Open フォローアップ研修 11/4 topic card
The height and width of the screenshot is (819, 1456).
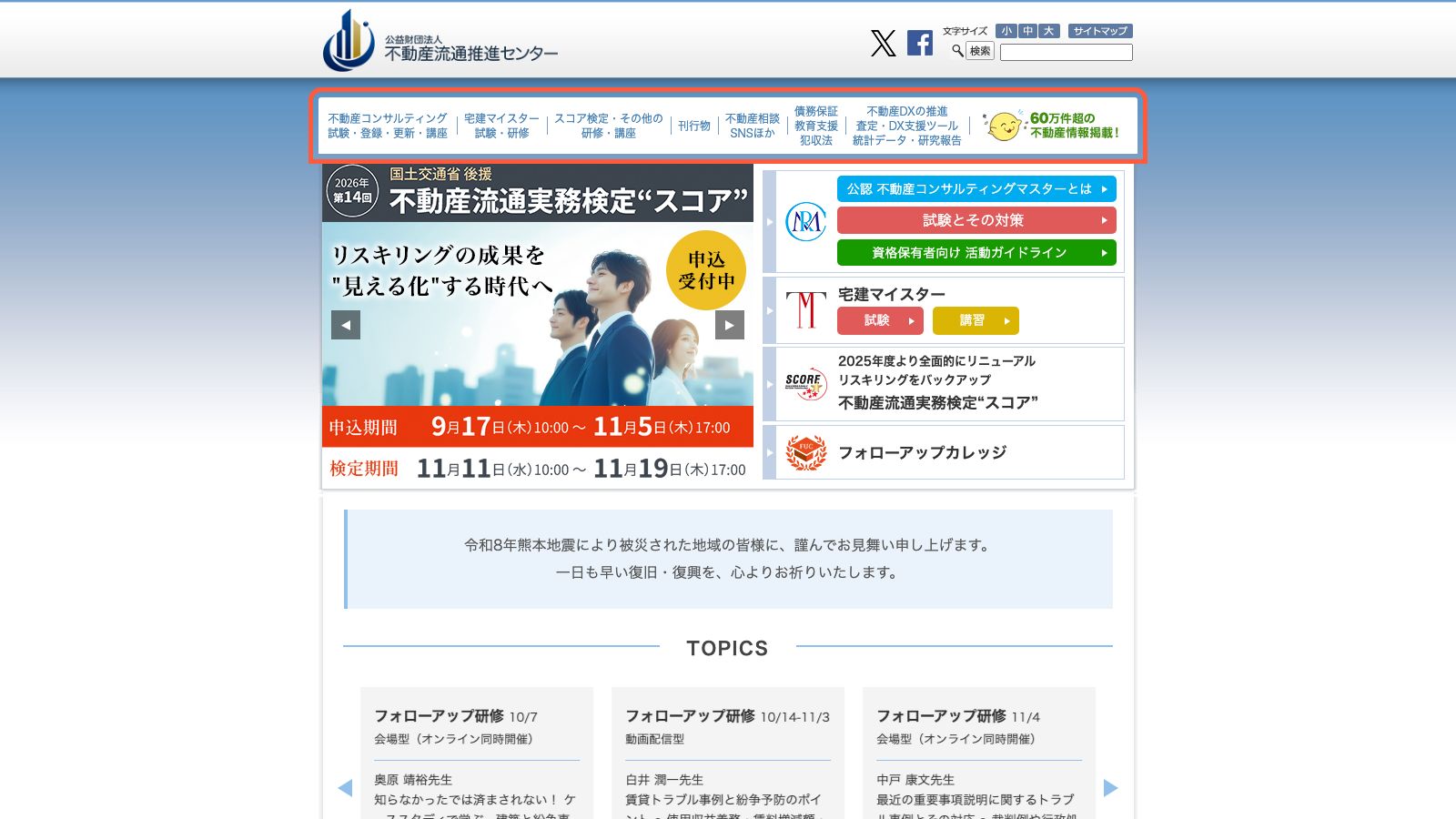tap(979, 753)
